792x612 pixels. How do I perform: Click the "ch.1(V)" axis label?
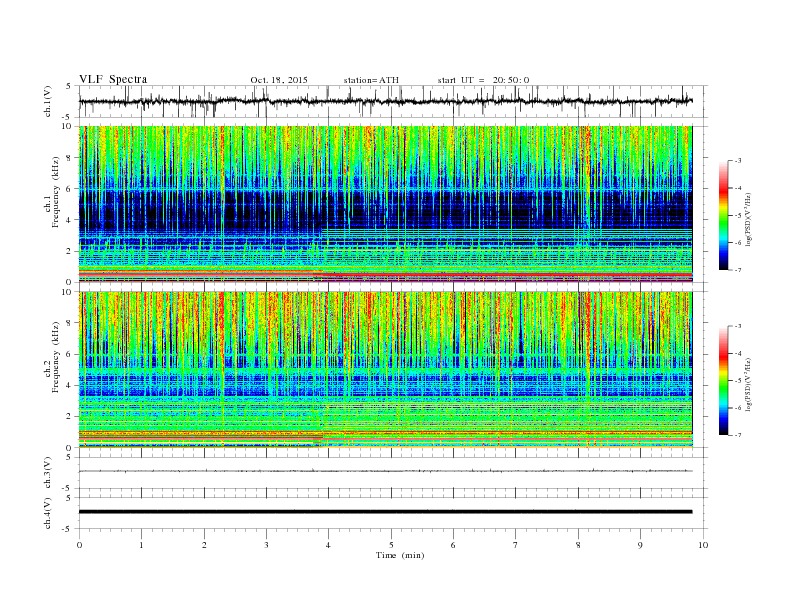click(x=48, y=101)
